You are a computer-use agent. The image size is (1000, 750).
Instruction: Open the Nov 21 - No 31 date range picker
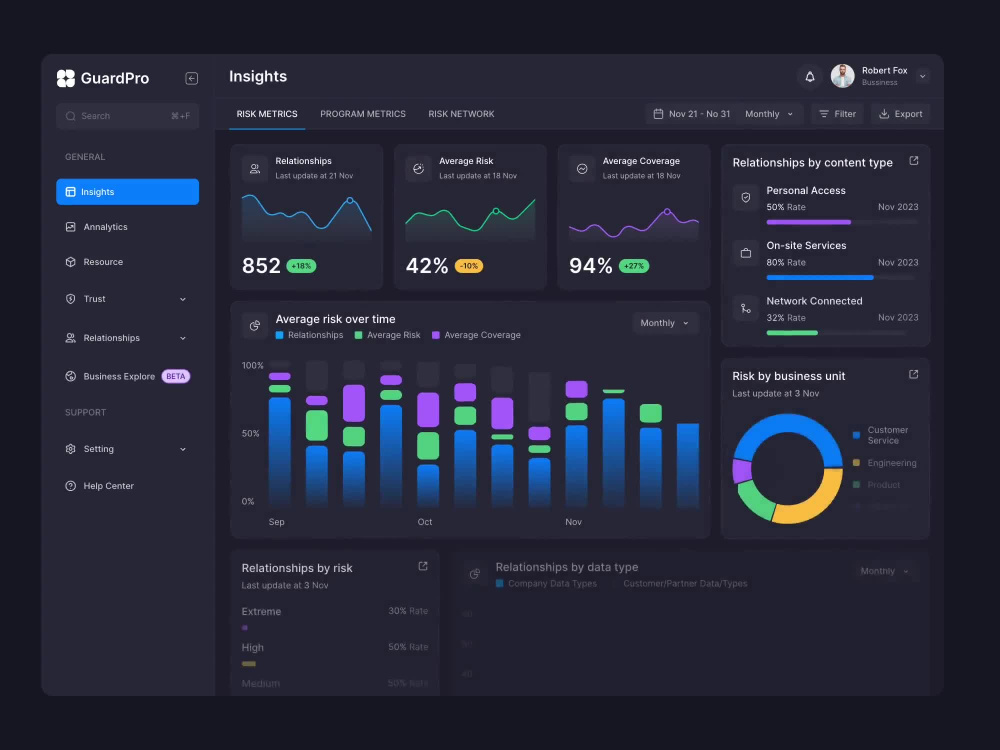click(692, 114)
